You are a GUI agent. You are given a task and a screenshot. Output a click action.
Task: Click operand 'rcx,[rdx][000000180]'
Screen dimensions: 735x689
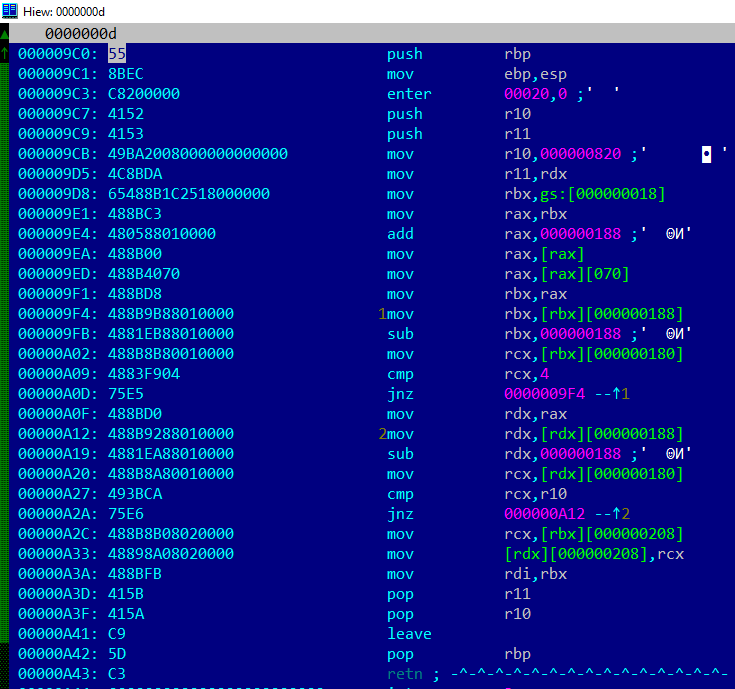pyautogui.click(x=593, y=474)
